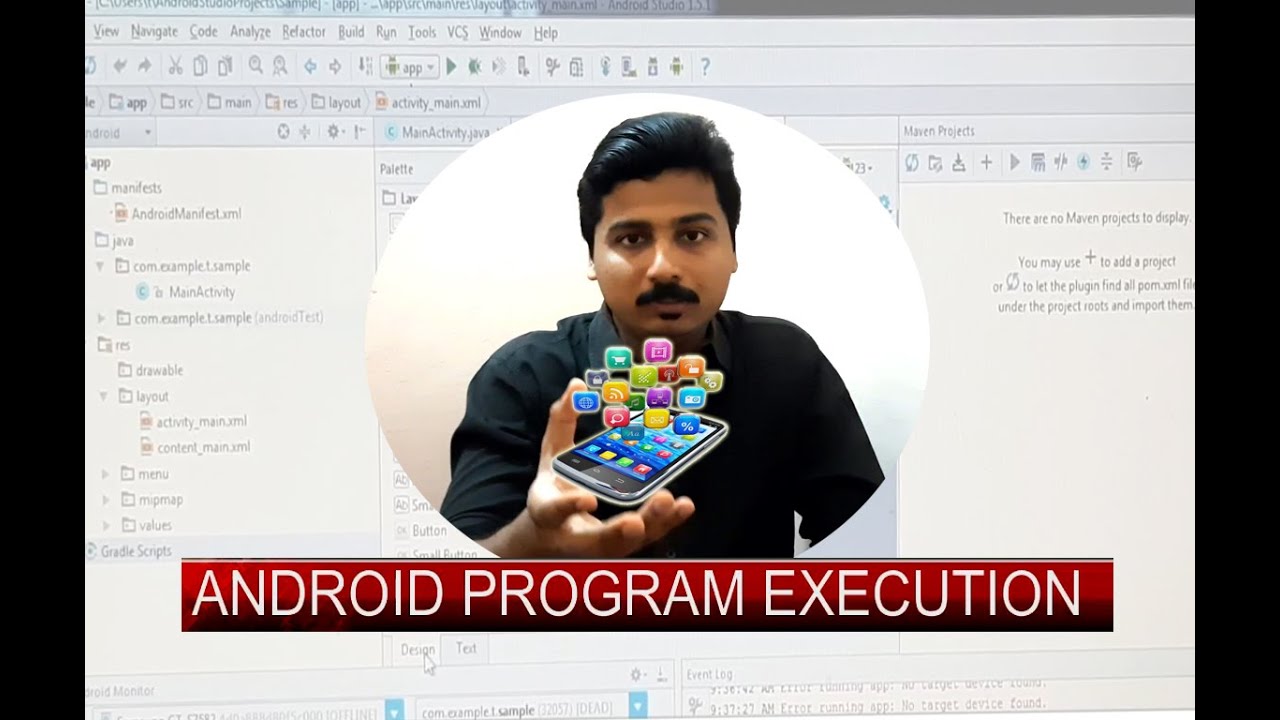Navigate forward with the right arrow icon

pos(335,67)
